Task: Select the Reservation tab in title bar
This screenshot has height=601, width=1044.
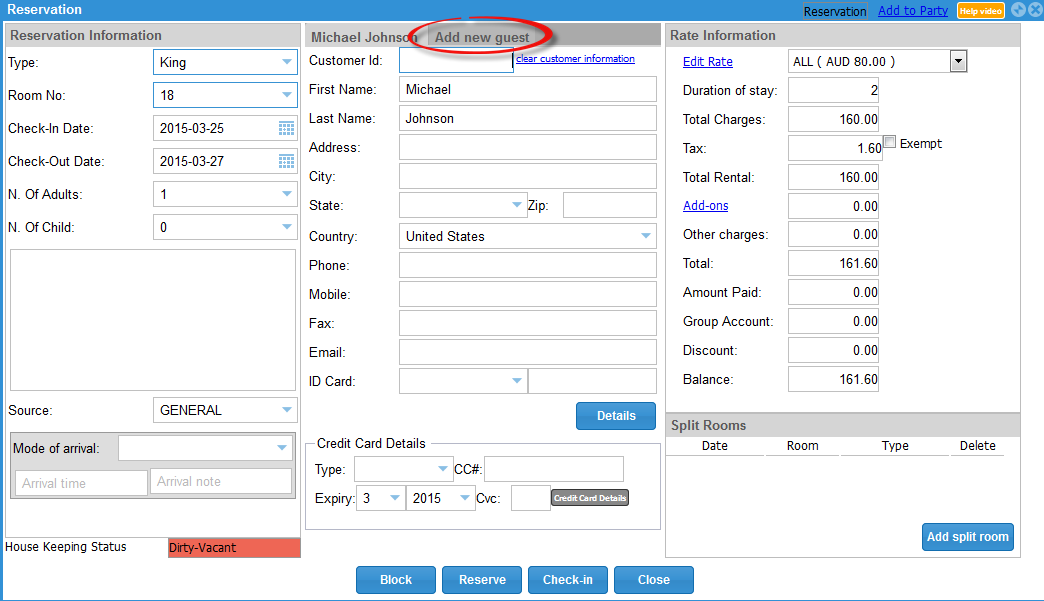Action: click(834, 11)
